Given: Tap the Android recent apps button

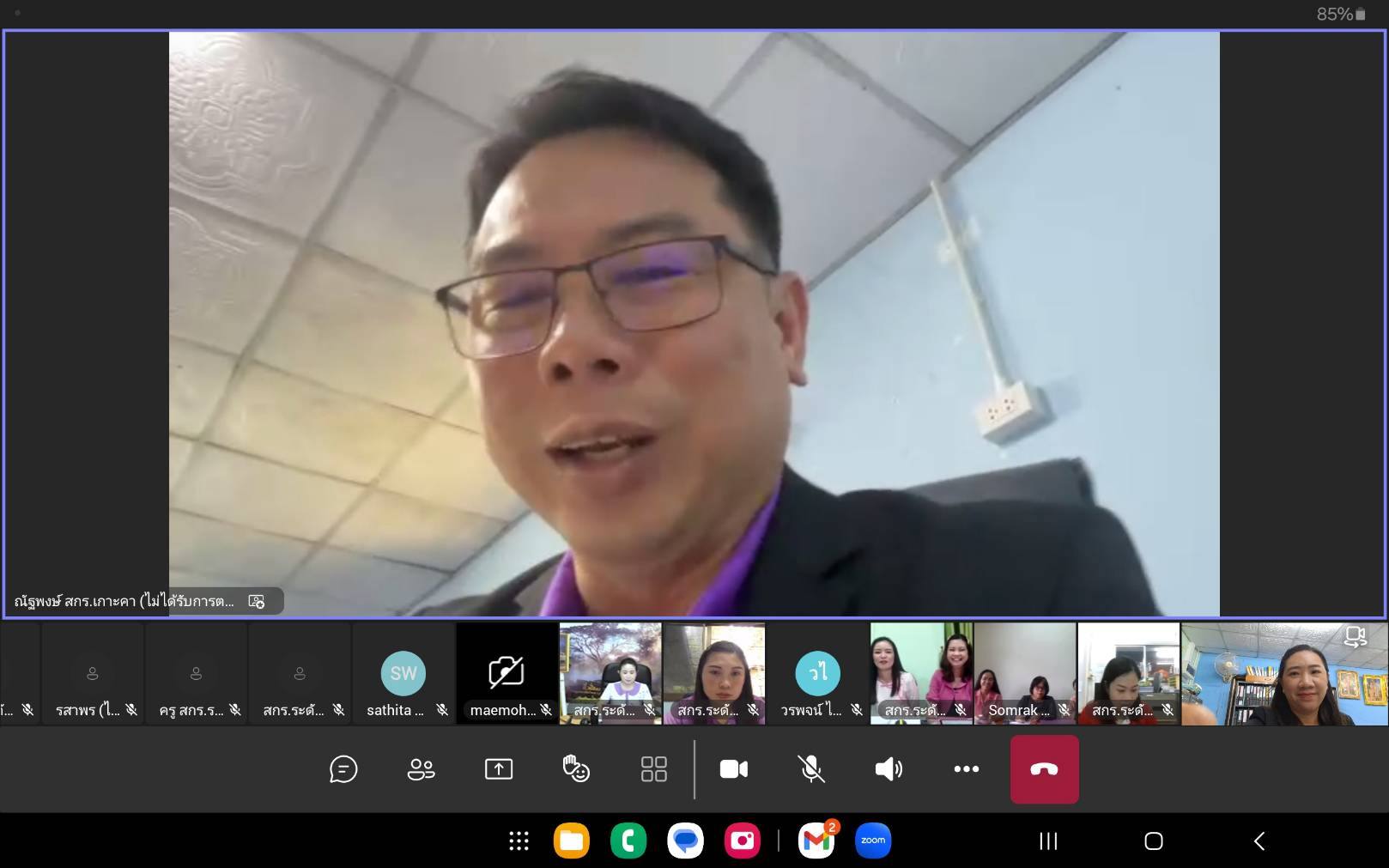Looking at the screenshot, I should tap(1048, 841).
